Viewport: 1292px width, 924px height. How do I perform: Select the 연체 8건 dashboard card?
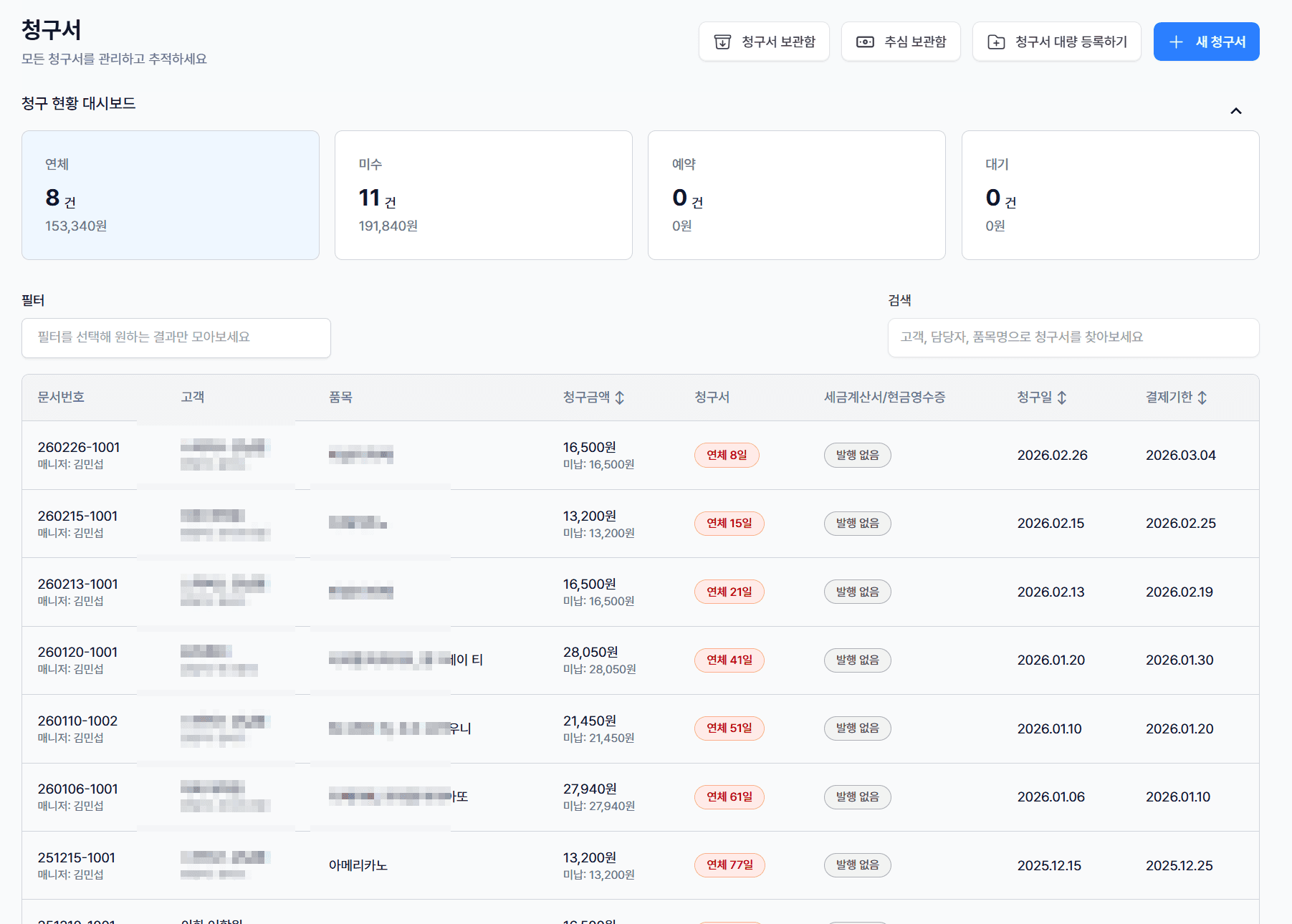click(171, 195)
